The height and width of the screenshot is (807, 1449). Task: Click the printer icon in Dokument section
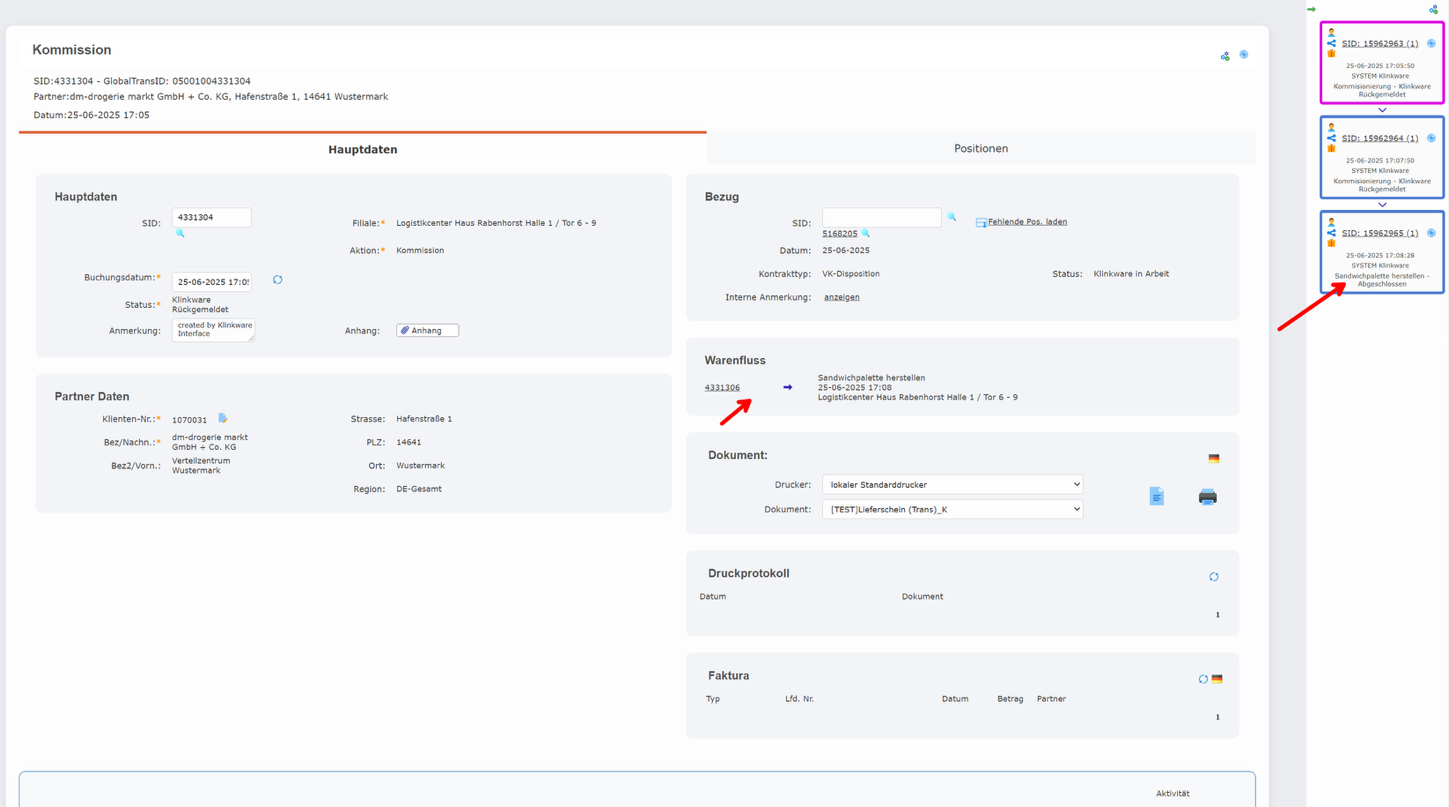click(1207, 497)
